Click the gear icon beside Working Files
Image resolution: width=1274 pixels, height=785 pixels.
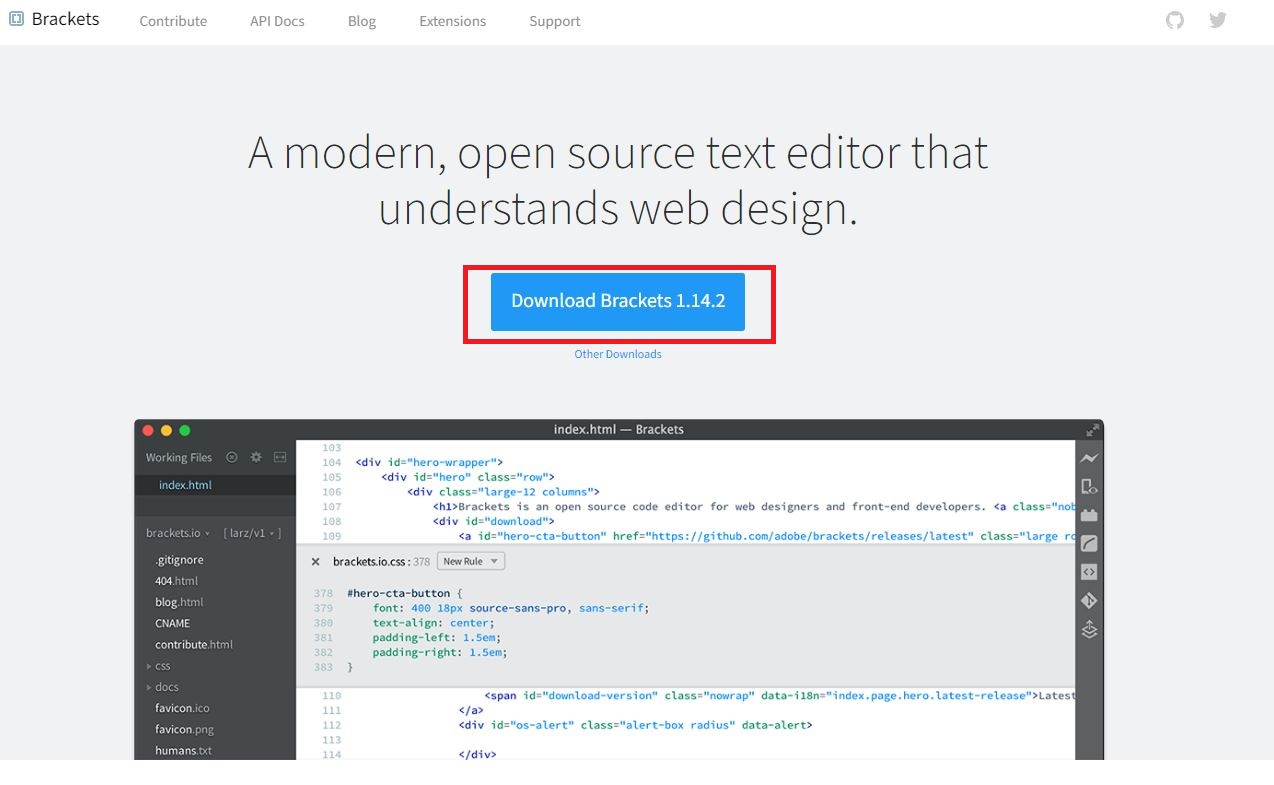pos(255,457)
